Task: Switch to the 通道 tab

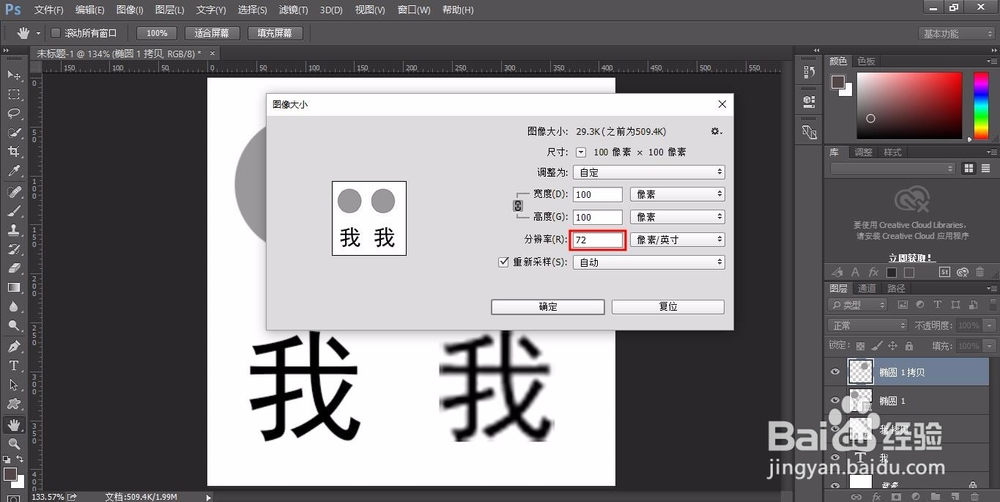Action: tap(867, 288)
